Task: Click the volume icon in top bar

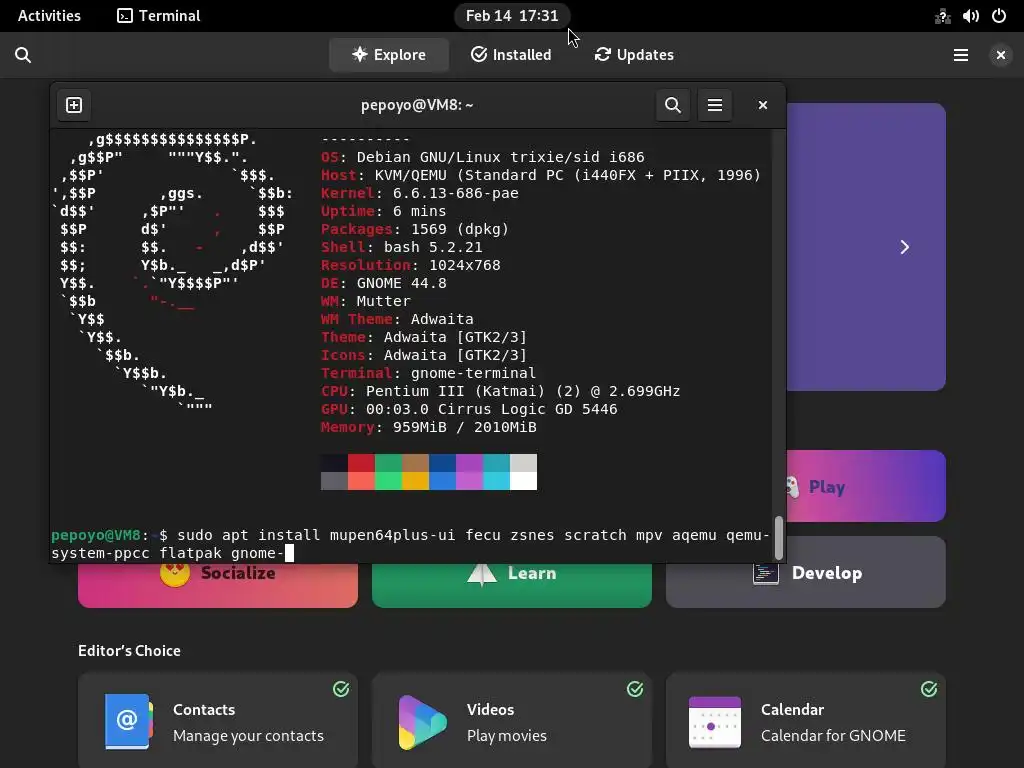Action: [970, 16]
